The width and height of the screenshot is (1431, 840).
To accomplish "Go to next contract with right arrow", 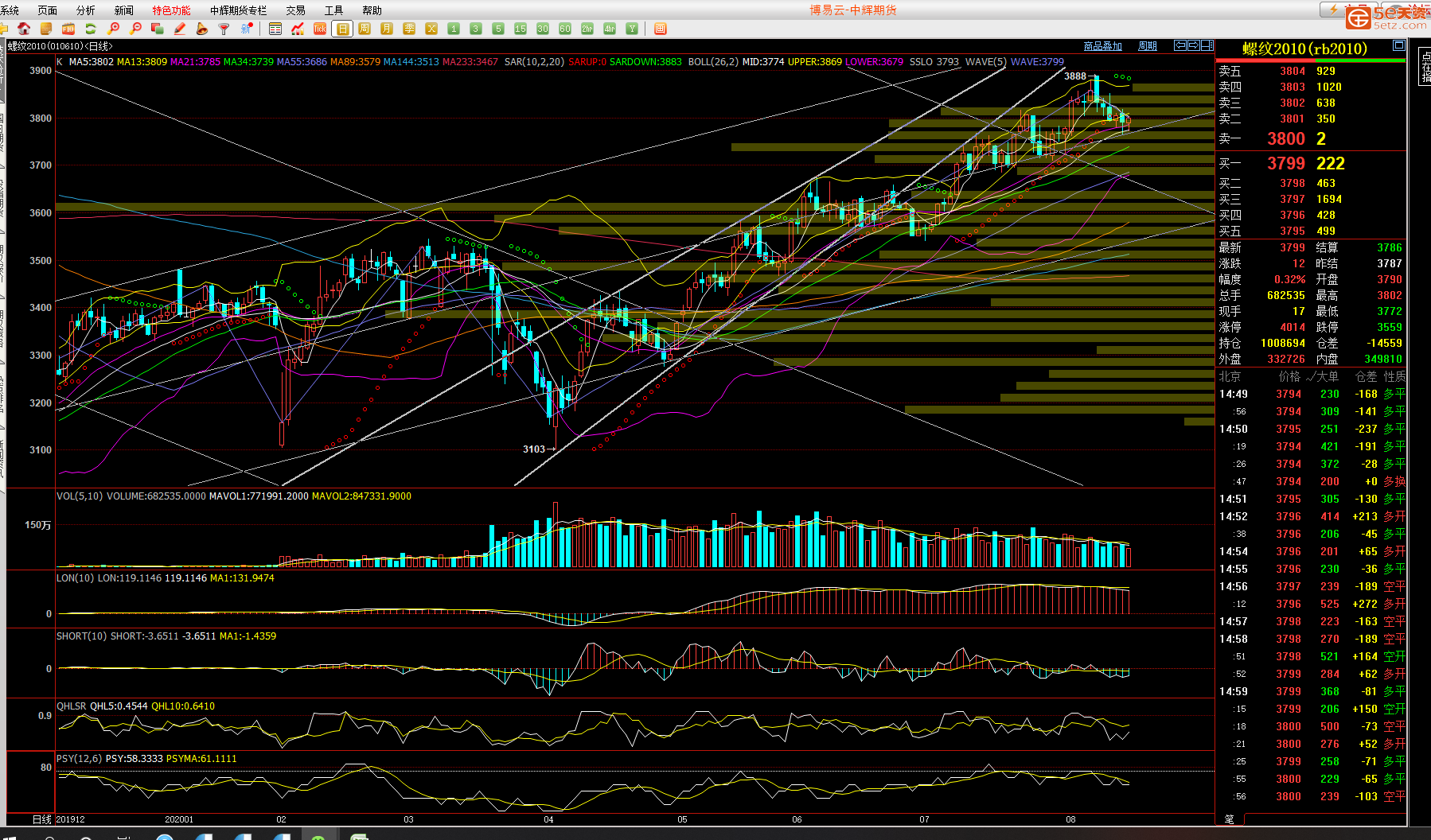I will [x=1194, y=45].
